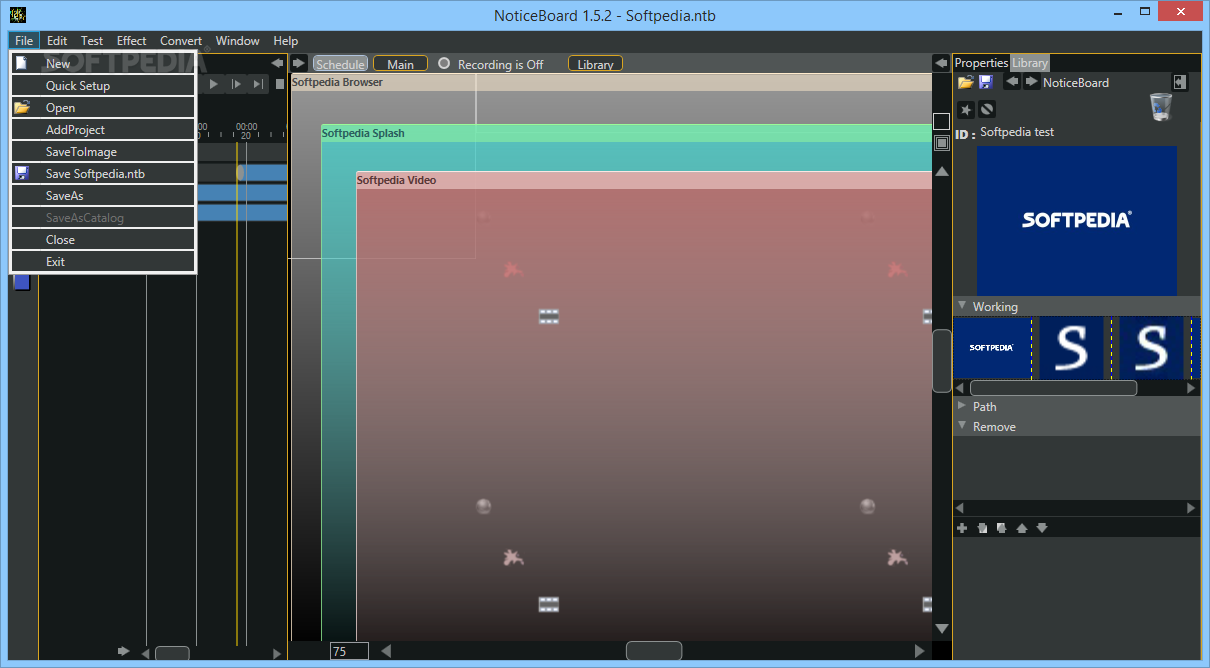Open the Effect menu
Image resolution: width=1210 pixels, height=668 pixels.
pyautogui.click(x=132, y=41)
